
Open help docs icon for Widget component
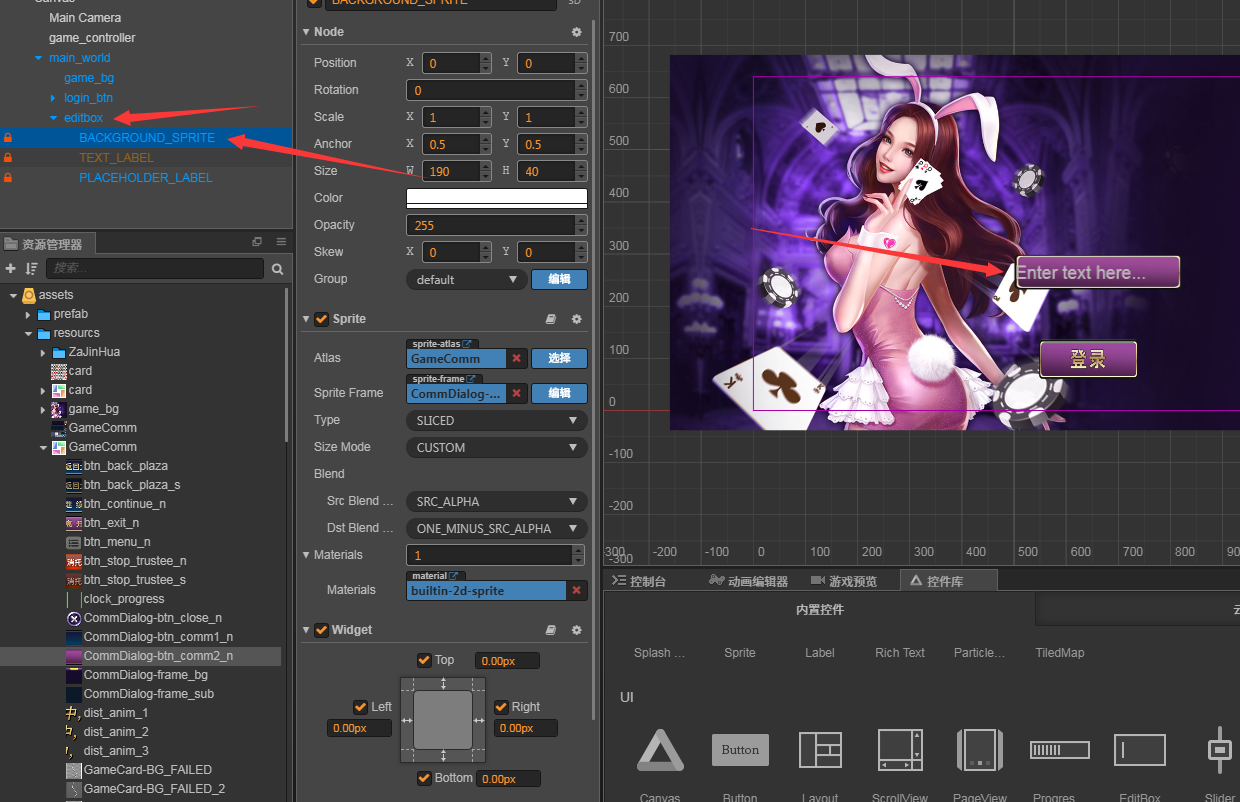(x=551, y=630)
